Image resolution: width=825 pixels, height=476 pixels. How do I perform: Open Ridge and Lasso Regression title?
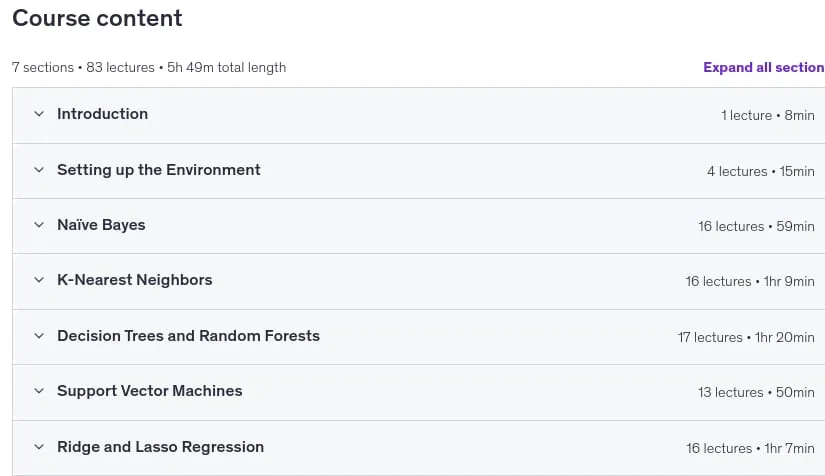(x=160, y=447)
